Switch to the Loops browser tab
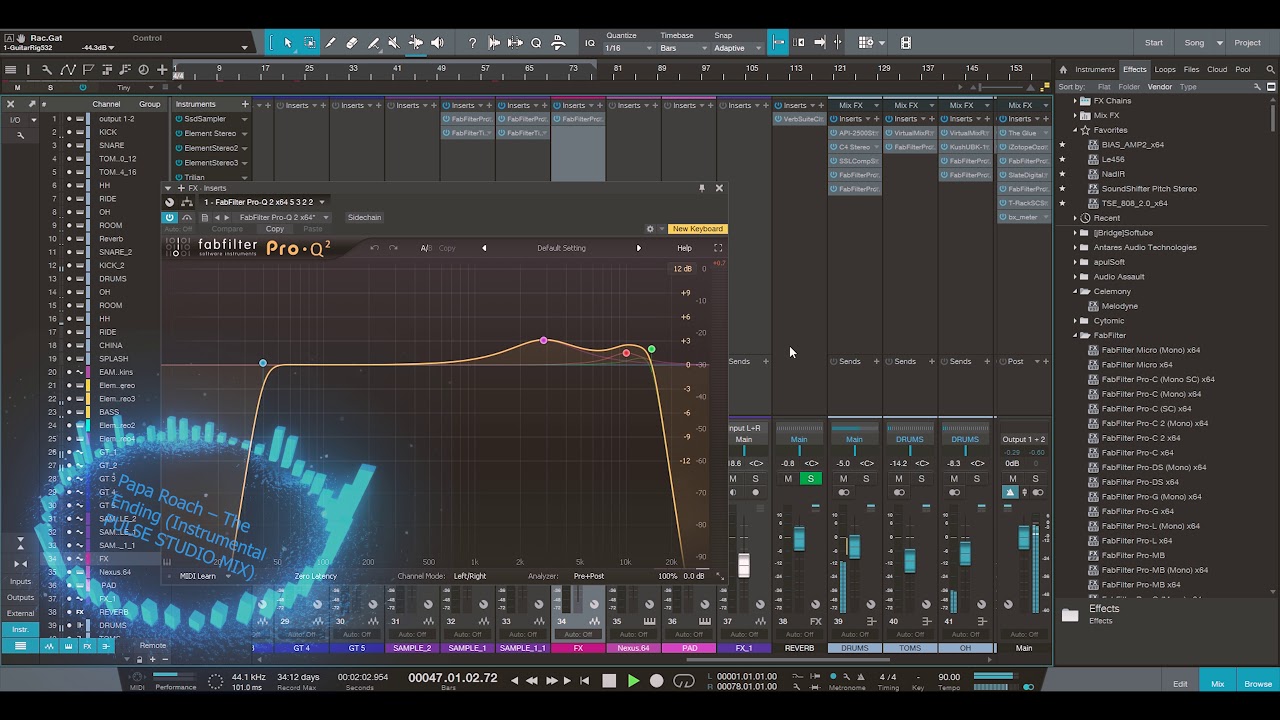Image resolution: width=1280 pixels, height=720 pixels. coord(1165,70)
